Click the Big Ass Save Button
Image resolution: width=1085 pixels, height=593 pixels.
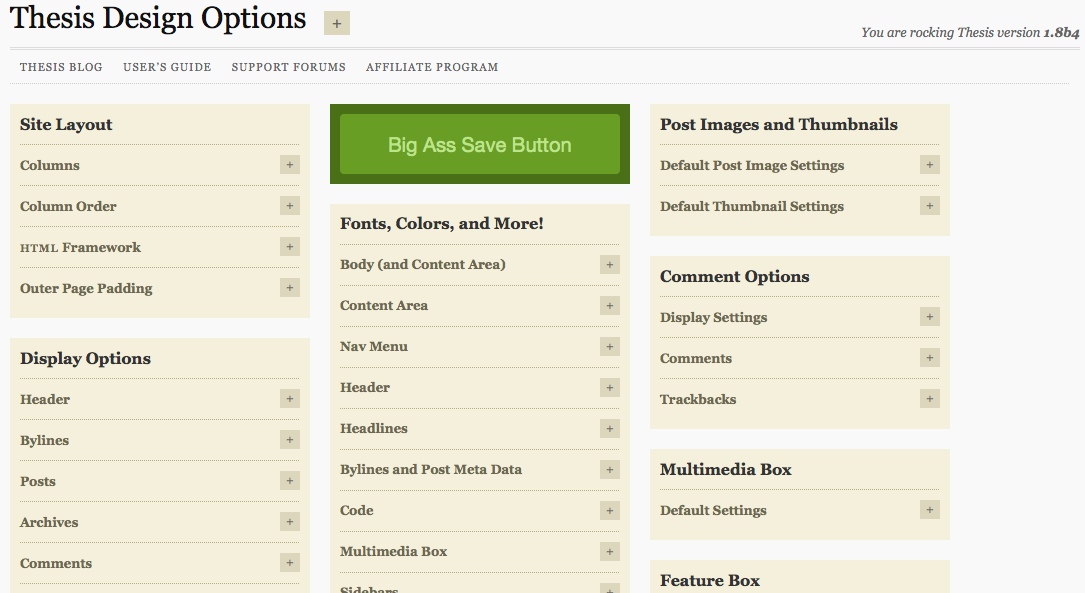(x=480, y=144)
